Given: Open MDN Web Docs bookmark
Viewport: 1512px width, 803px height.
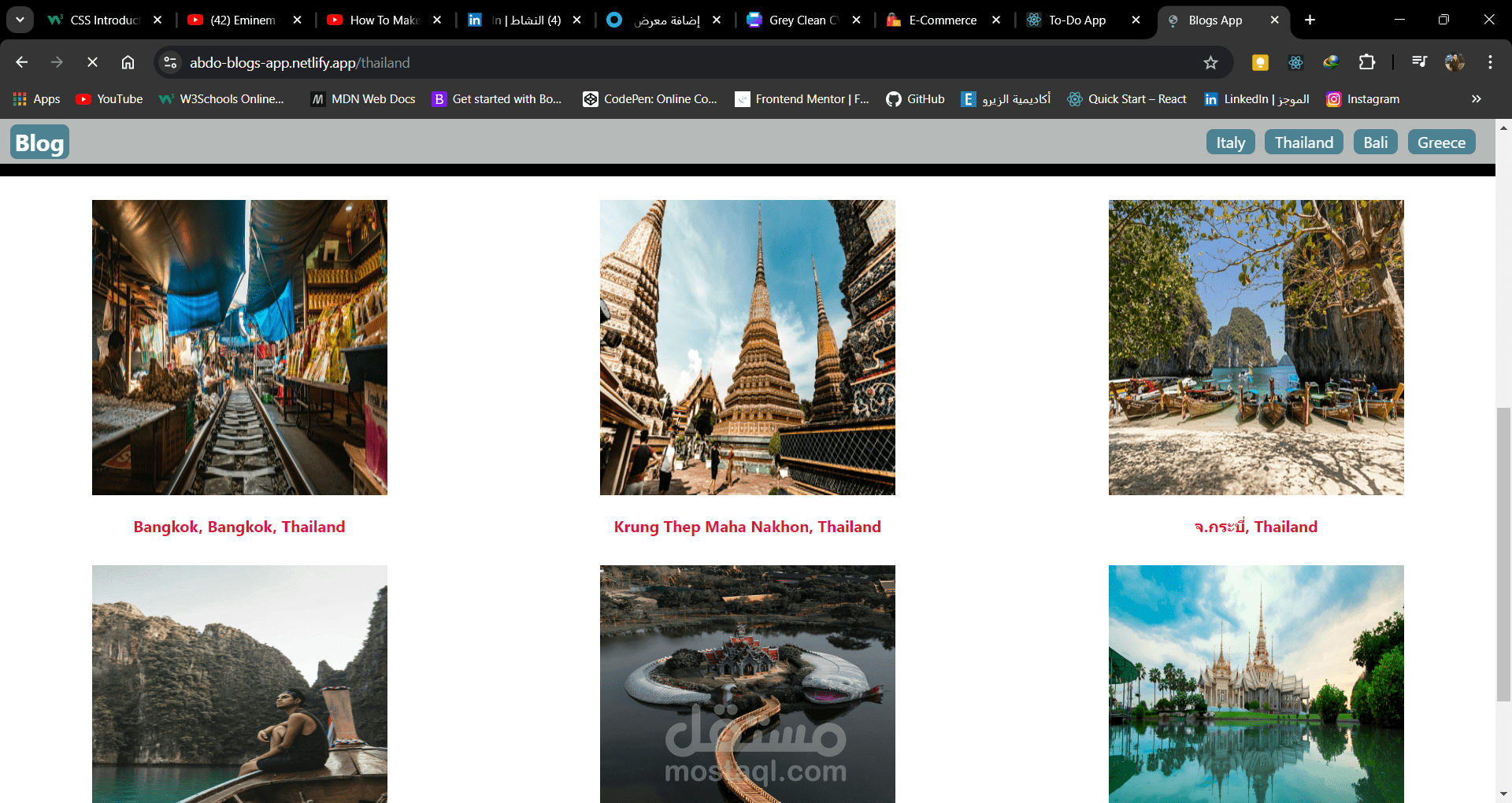Looking at the screenshot, I should 363,98.
